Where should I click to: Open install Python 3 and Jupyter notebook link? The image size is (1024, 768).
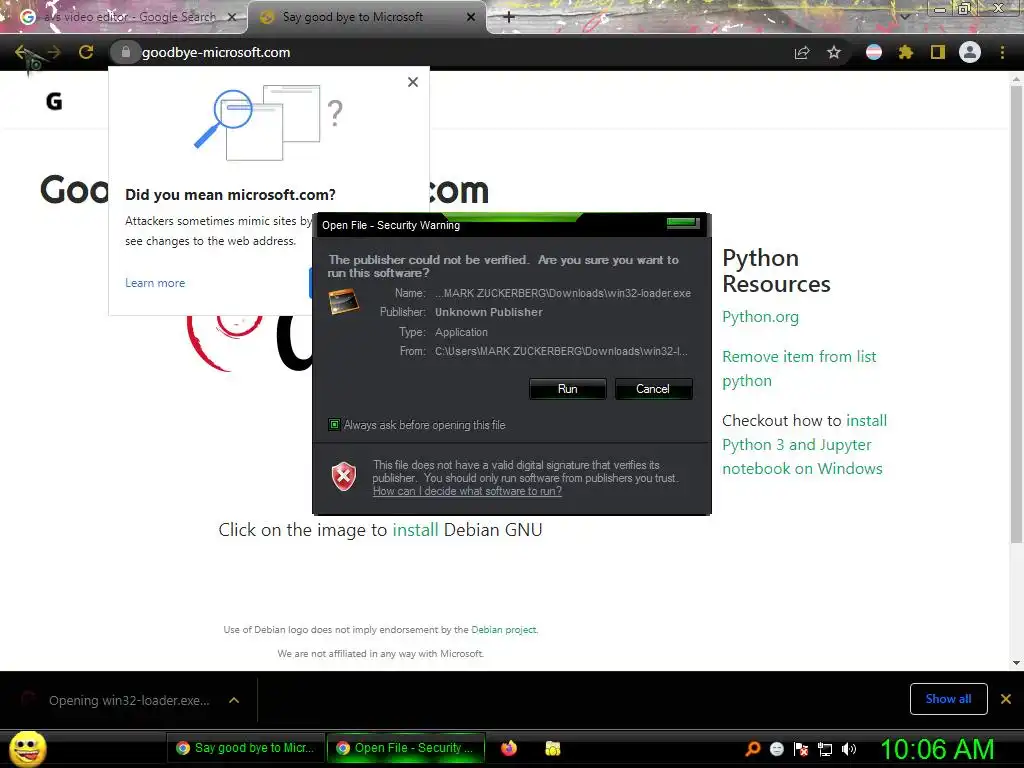click(x=805, y=445)
